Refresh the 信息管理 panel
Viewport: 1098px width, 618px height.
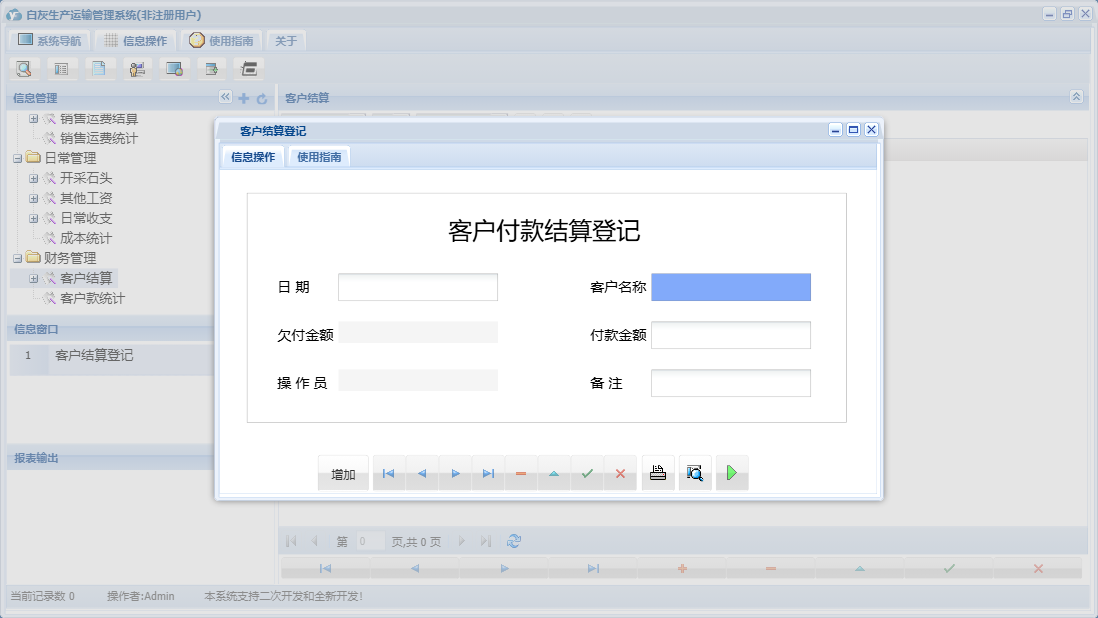(x=260, y=98)
